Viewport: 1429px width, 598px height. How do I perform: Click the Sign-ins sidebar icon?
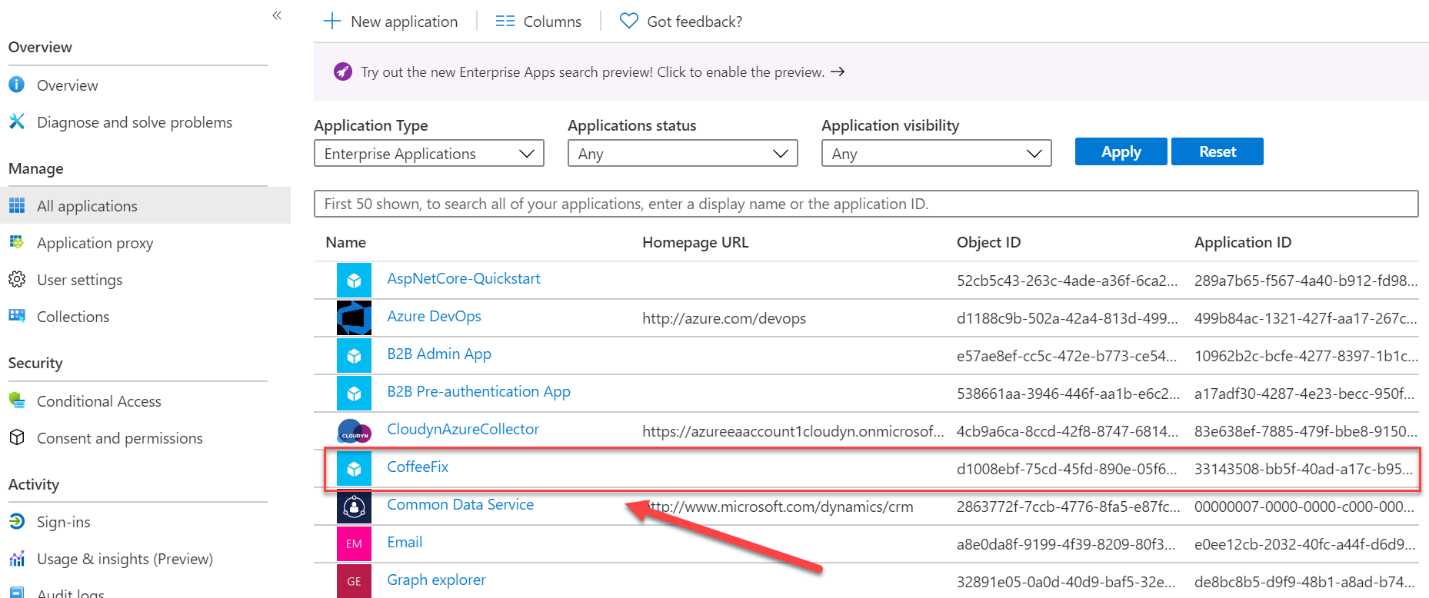pos(17,521)
